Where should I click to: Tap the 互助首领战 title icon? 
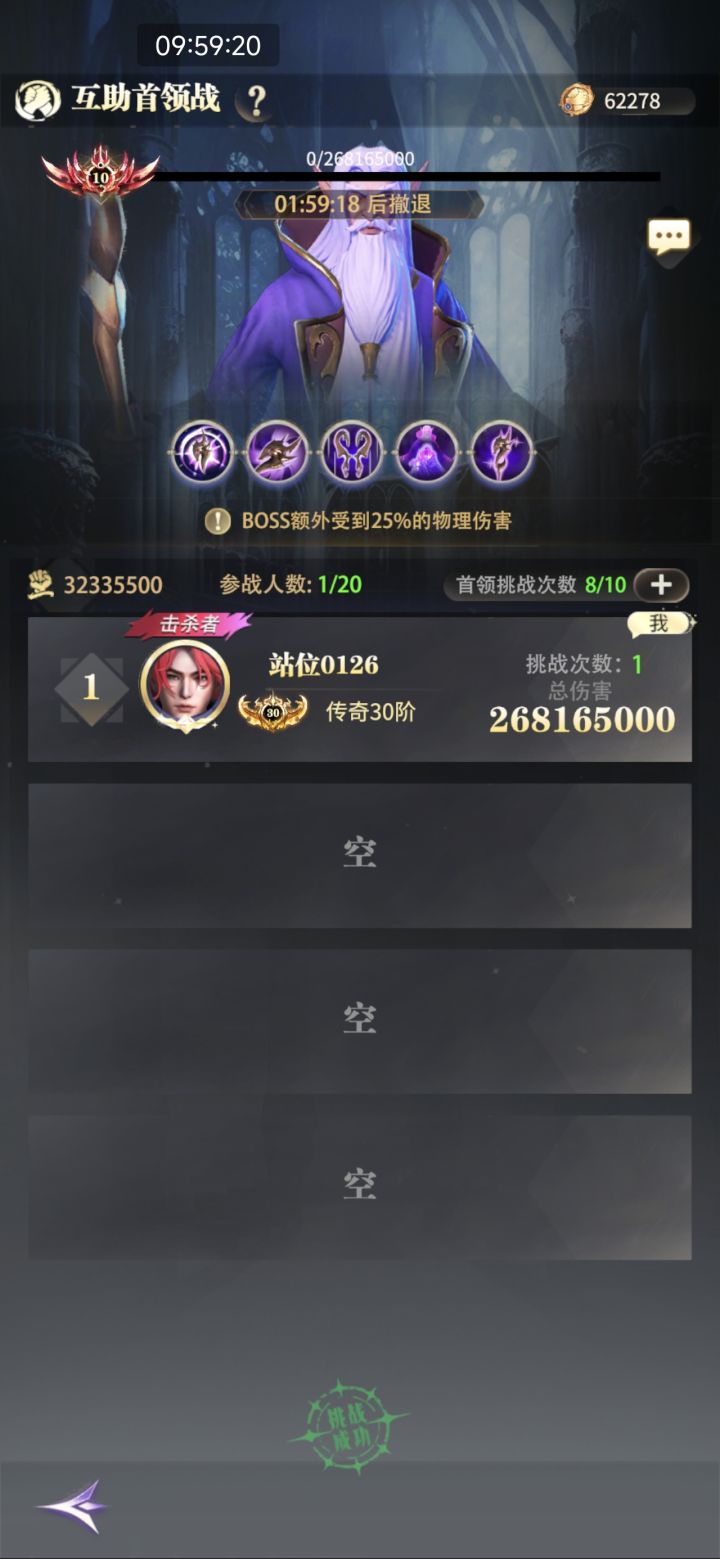[x=38, y=100]
